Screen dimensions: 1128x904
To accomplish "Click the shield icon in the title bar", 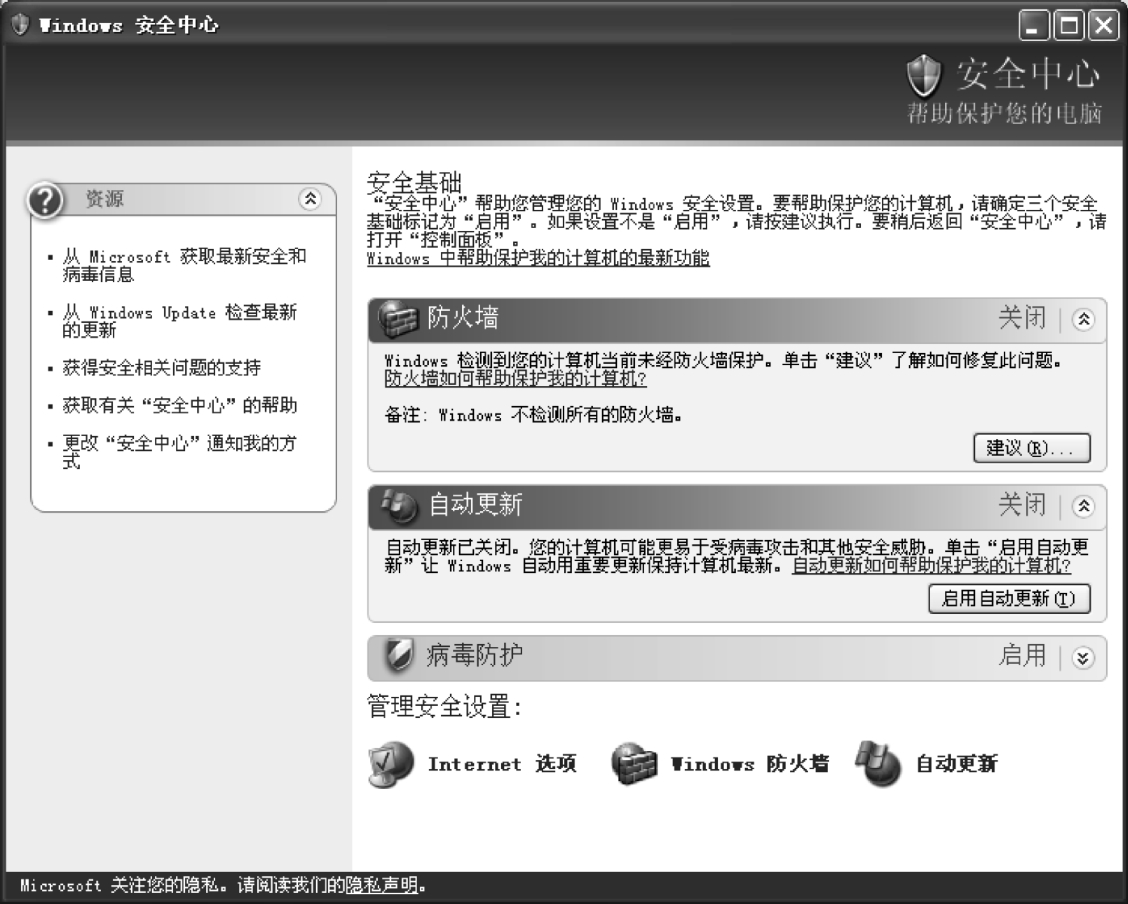I will pos(20,24).
